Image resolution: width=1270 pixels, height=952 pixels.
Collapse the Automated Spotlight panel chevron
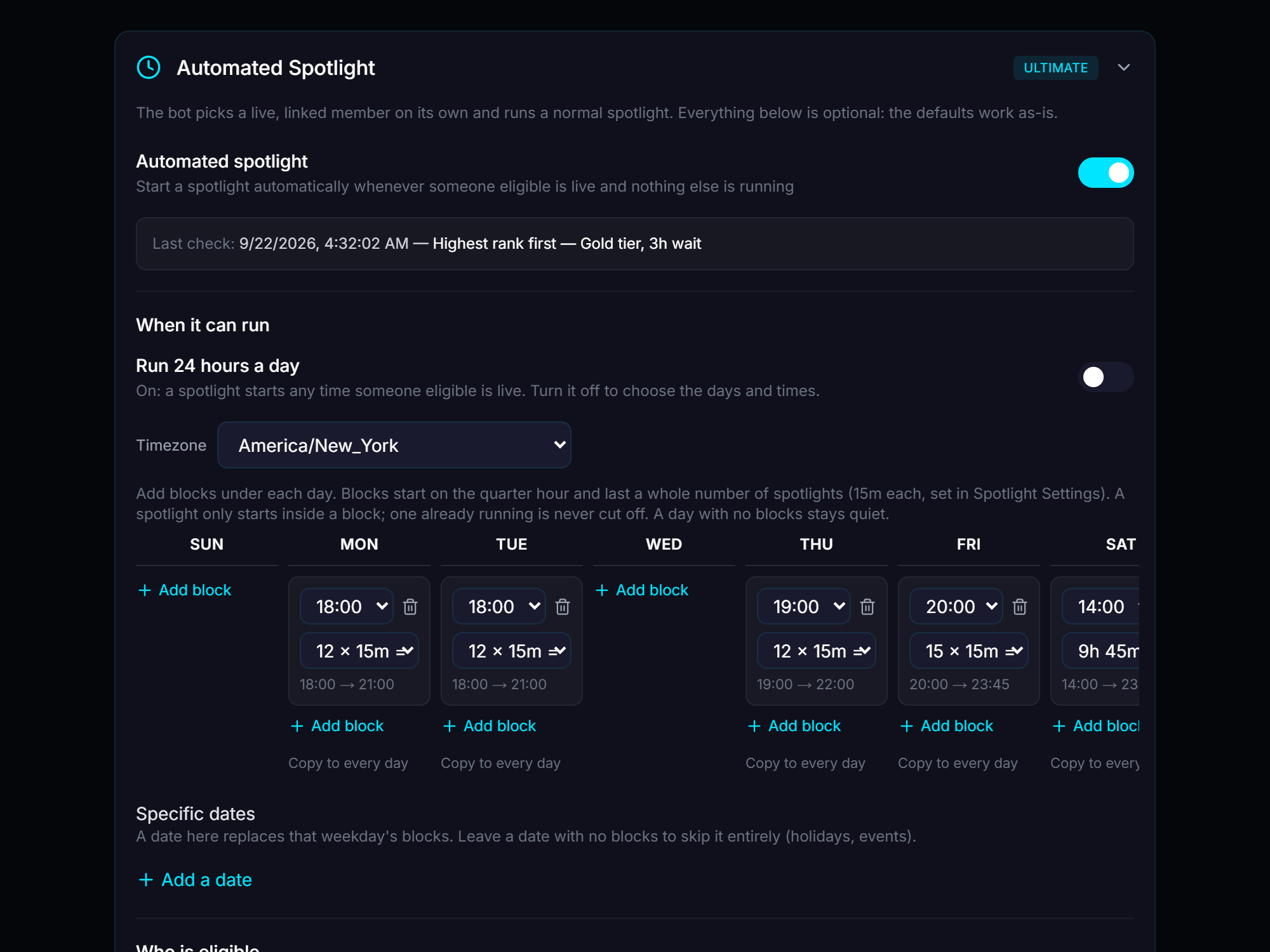tap(1123, 67)
